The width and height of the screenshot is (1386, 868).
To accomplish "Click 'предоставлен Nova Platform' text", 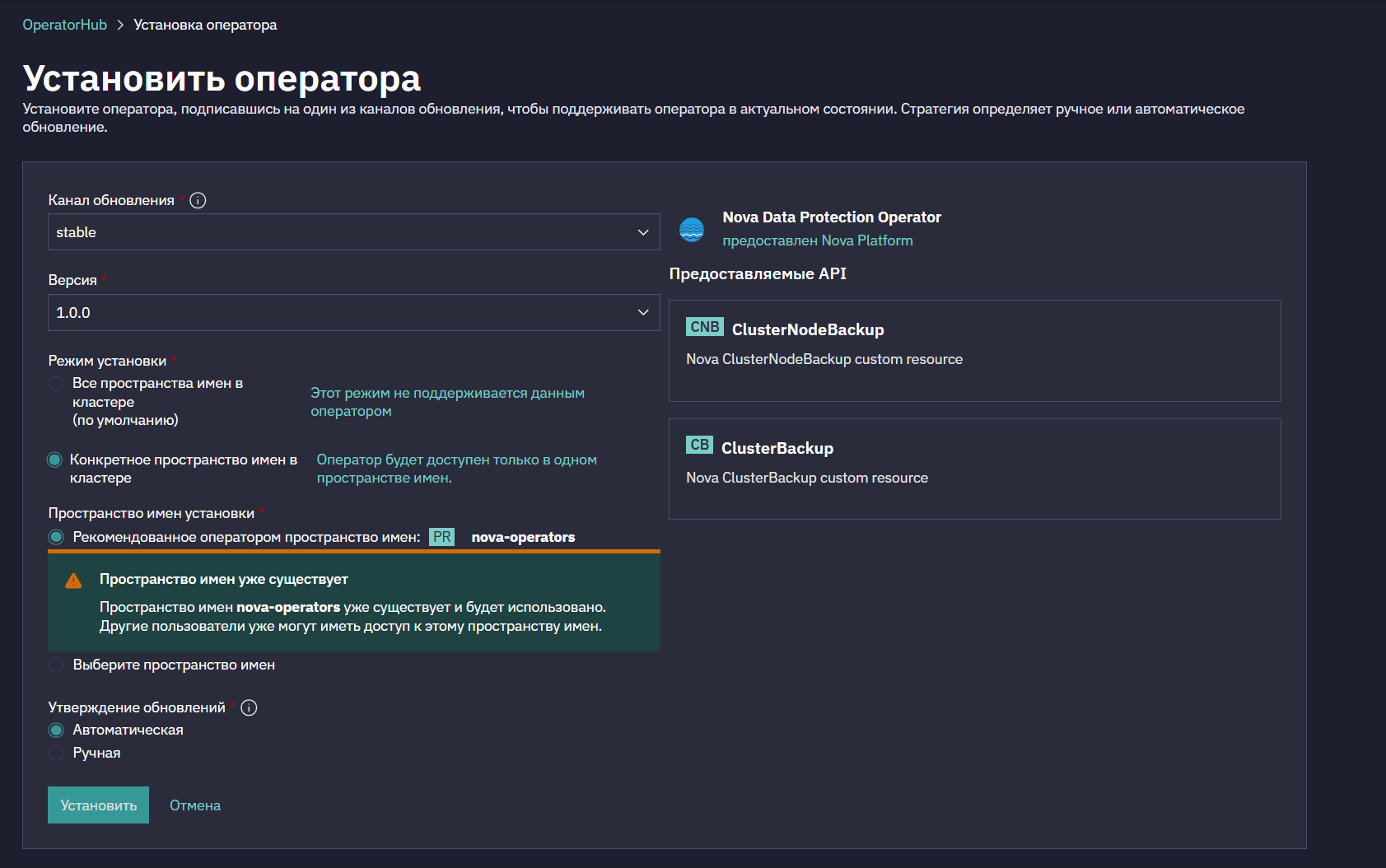I will (818, 240).
